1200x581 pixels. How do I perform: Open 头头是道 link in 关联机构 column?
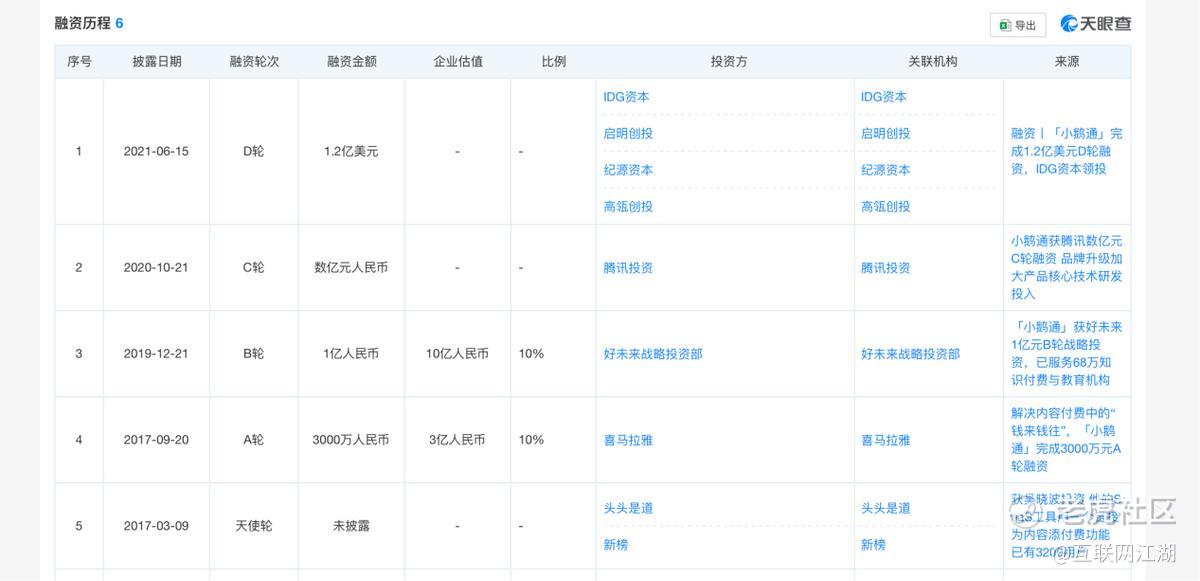(x=886, y=508)
